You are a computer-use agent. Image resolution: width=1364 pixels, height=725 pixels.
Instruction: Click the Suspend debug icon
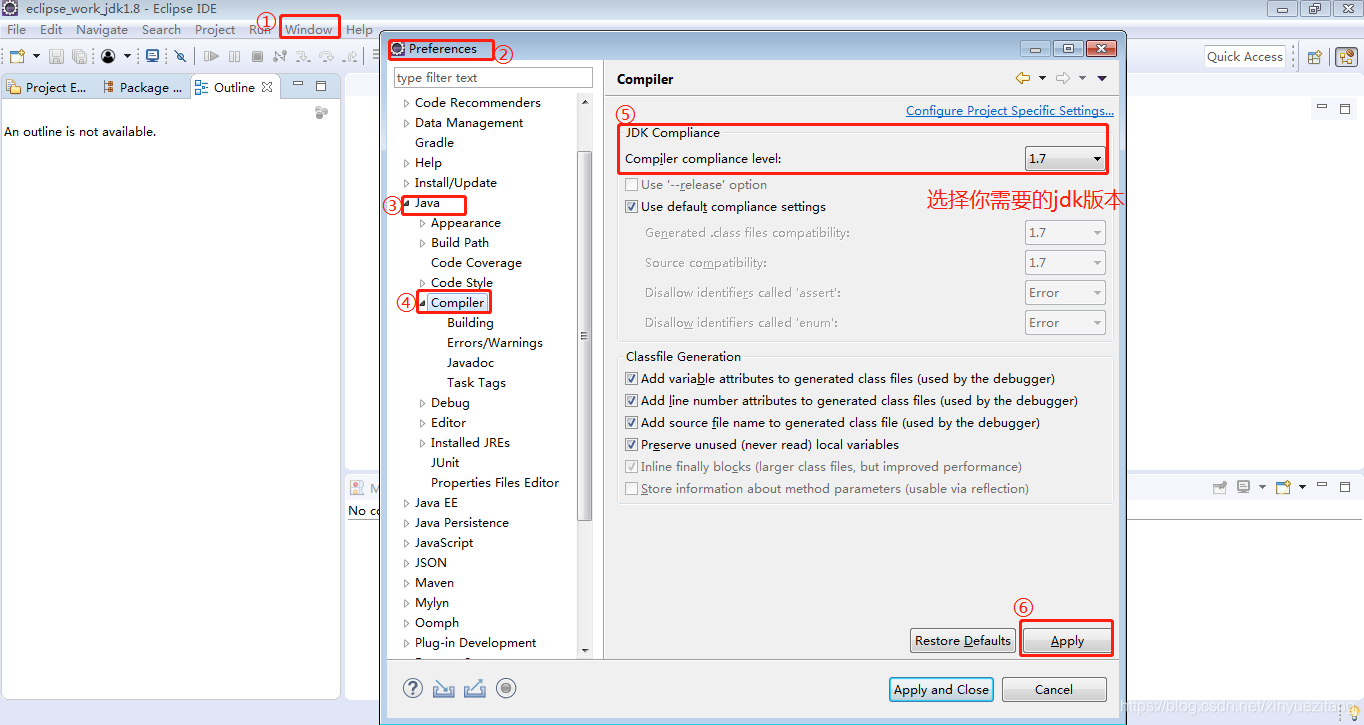pyautogui.click(x=234, y=57)
